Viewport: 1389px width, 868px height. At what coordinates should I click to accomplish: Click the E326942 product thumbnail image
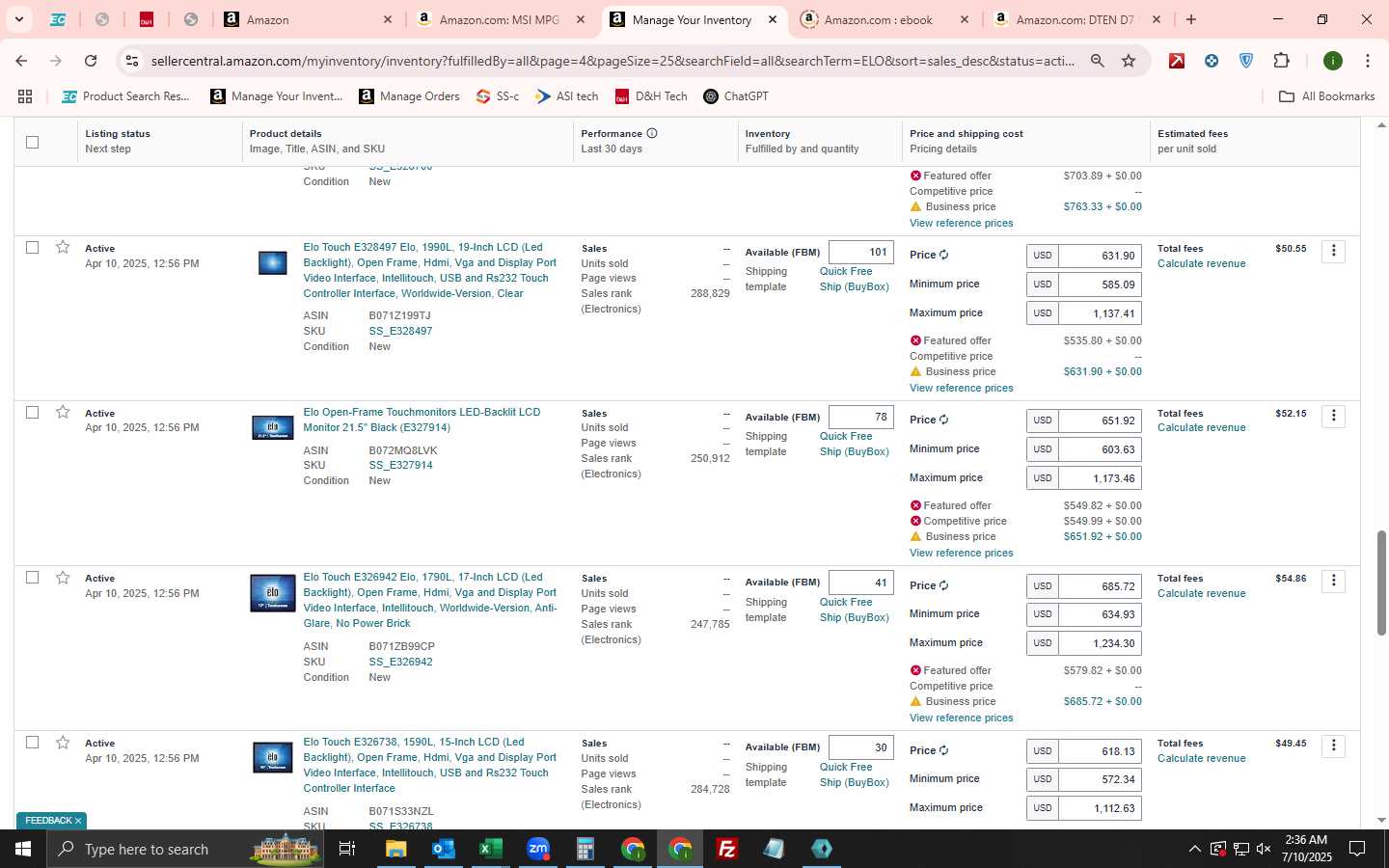[x=273, y=593]
